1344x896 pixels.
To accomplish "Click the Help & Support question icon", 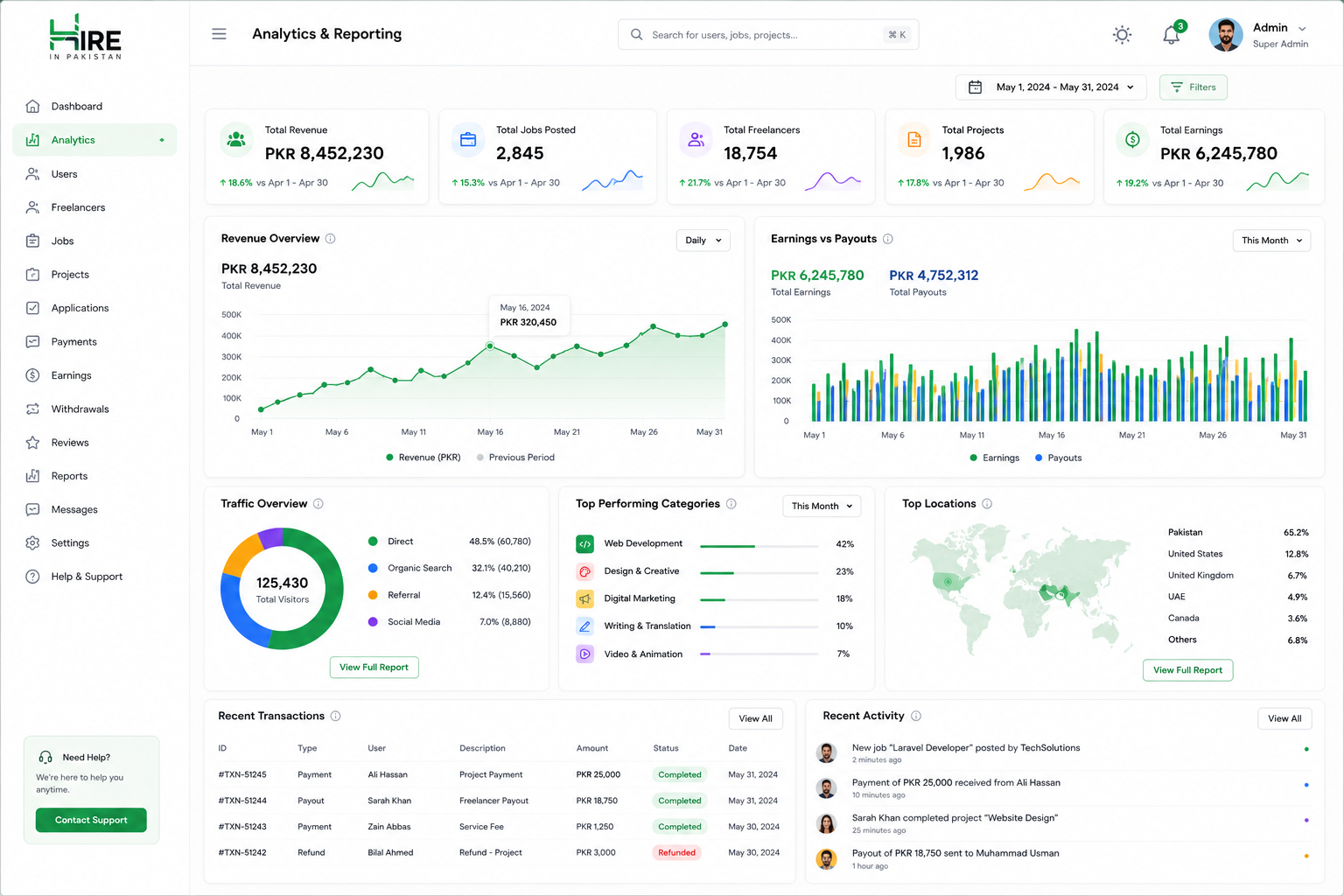I will point(32,577).
